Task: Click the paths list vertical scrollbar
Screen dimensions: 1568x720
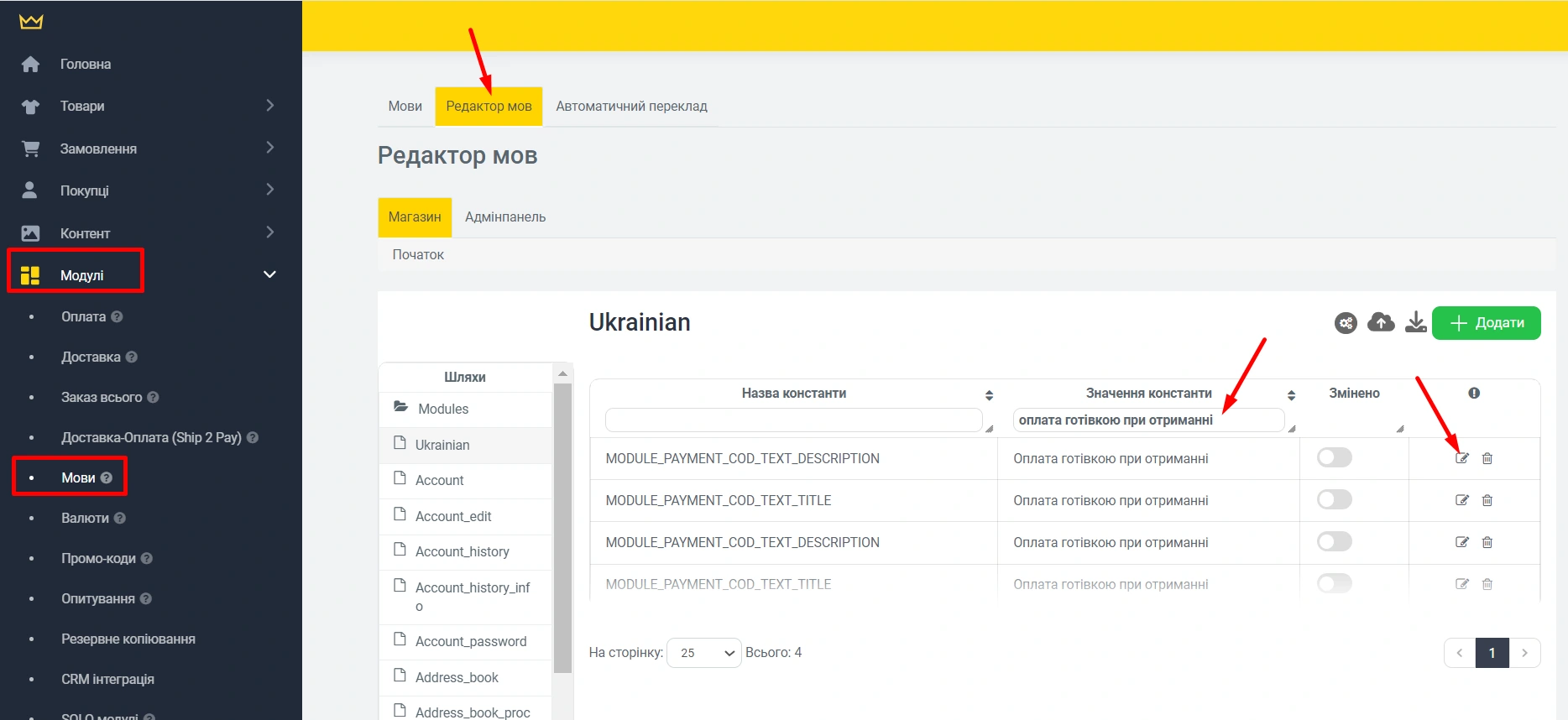Action: click(x=562, y=529)
